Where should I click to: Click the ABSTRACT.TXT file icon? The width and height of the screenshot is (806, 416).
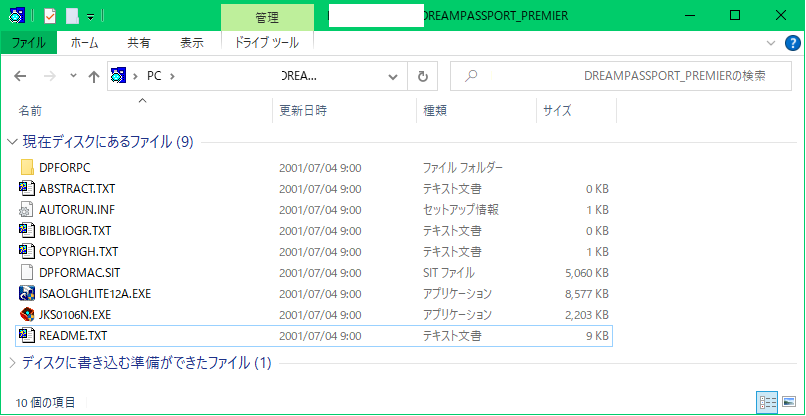tap(27, 189)
